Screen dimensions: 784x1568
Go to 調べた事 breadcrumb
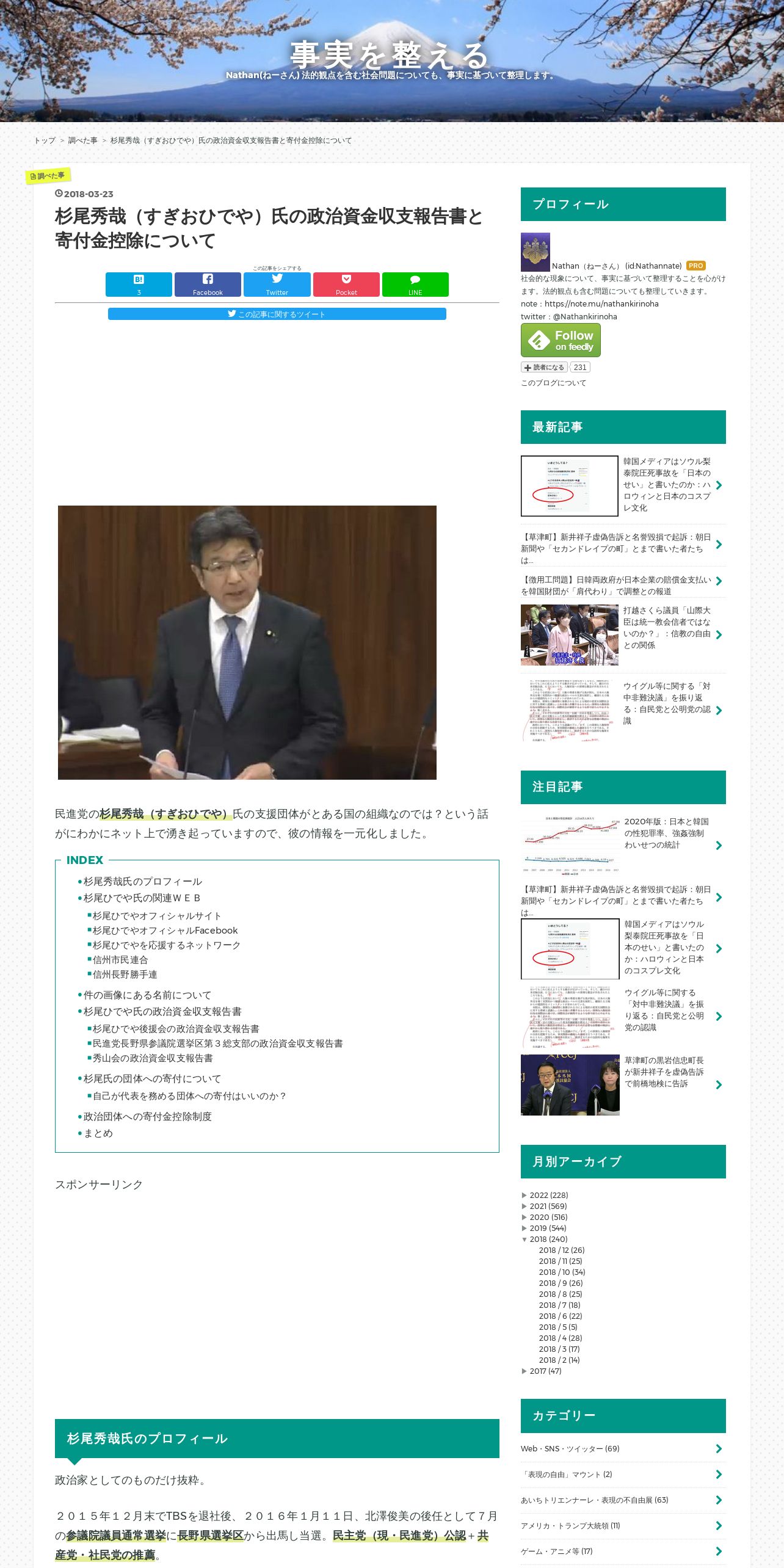[x=82, y=140]
